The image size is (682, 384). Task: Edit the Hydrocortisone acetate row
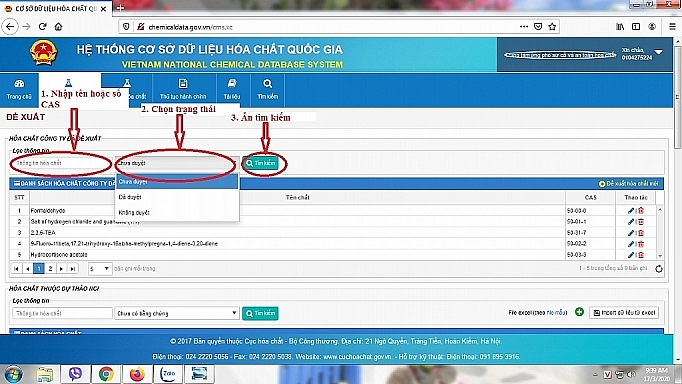(x=631, y=255)
